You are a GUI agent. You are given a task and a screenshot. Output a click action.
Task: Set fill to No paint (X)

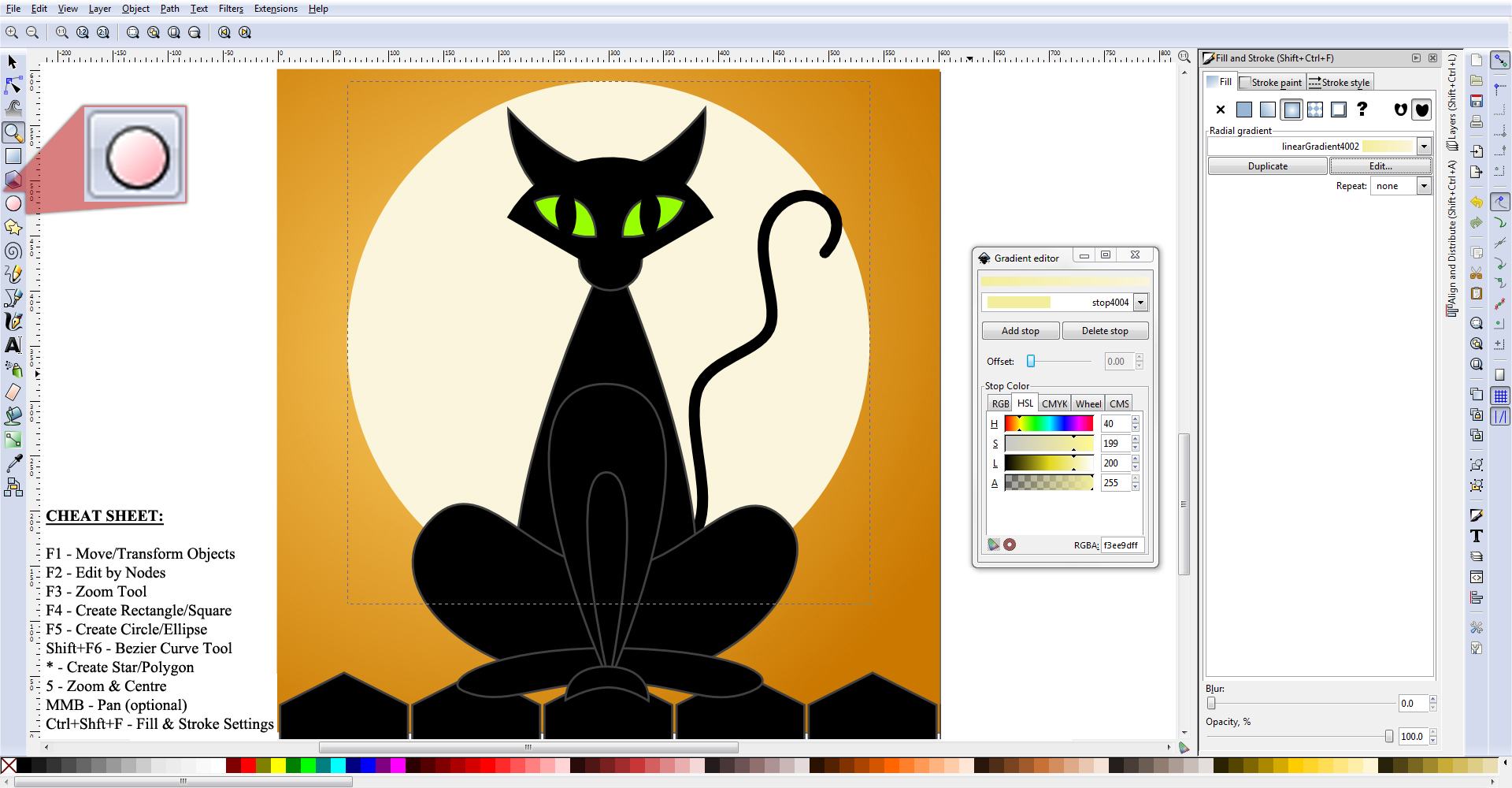pos(1221,110)
